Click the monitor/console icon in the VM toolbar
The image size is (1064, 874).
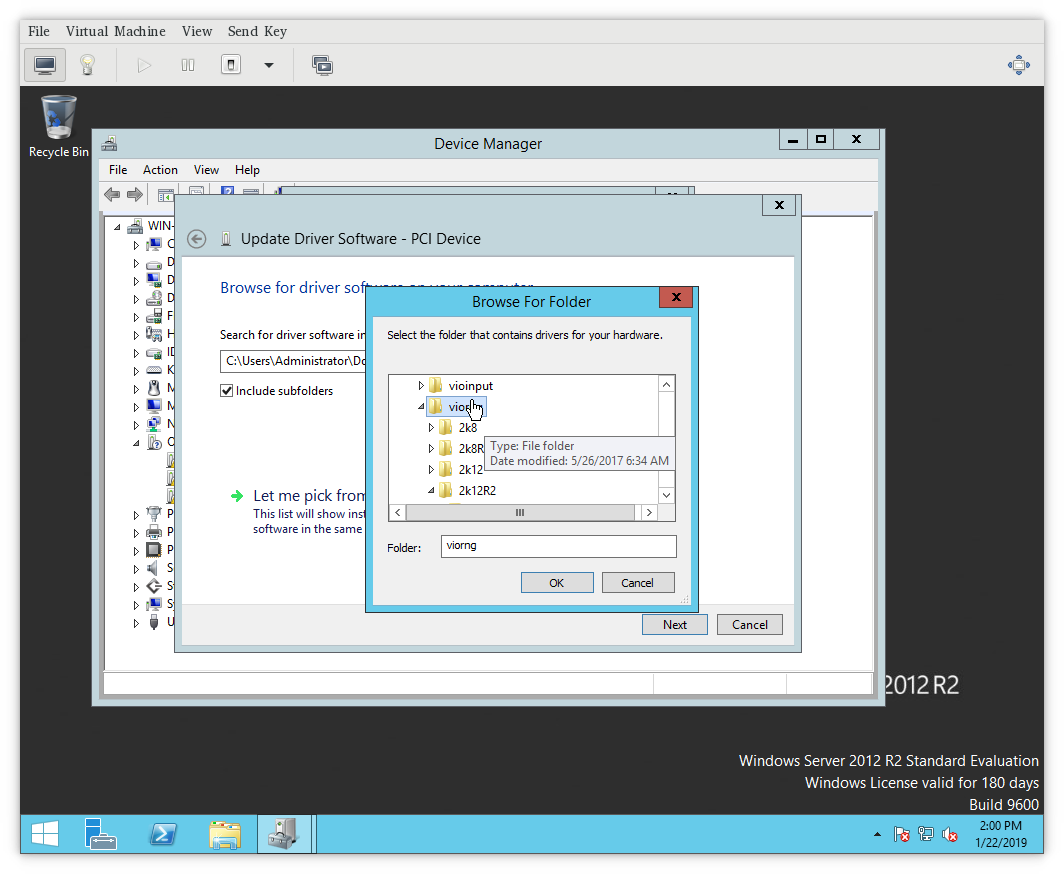coord(44,64)
